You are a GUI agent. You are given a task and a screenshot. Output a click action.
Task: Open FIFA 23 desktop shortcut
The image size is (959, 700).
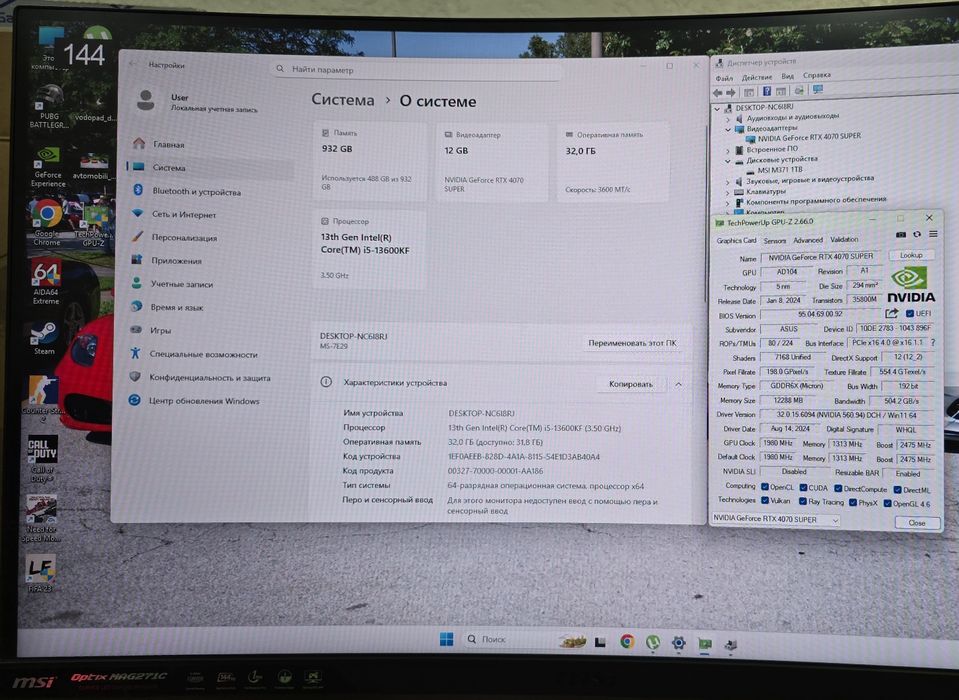pos(40,572)
